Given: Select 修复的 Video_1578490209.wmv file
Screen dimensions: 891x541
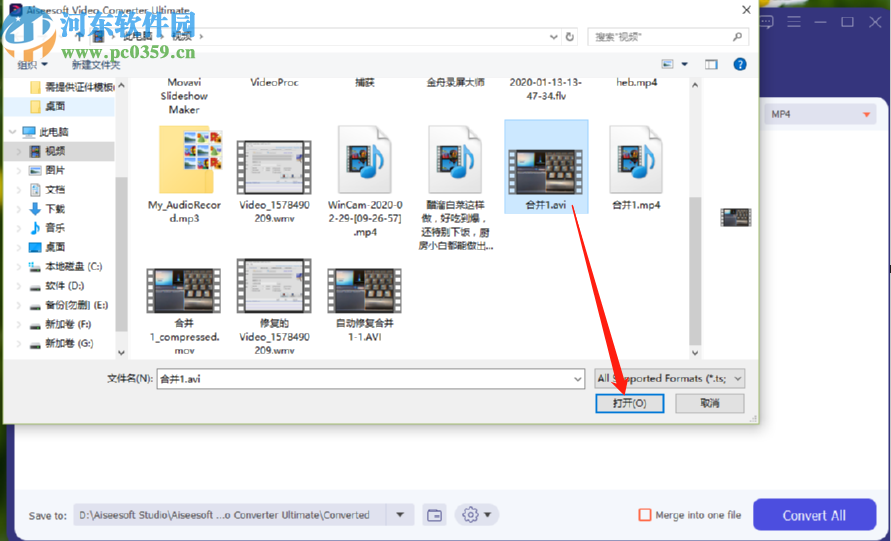Looking at the screenshot, I should point(274,307).
